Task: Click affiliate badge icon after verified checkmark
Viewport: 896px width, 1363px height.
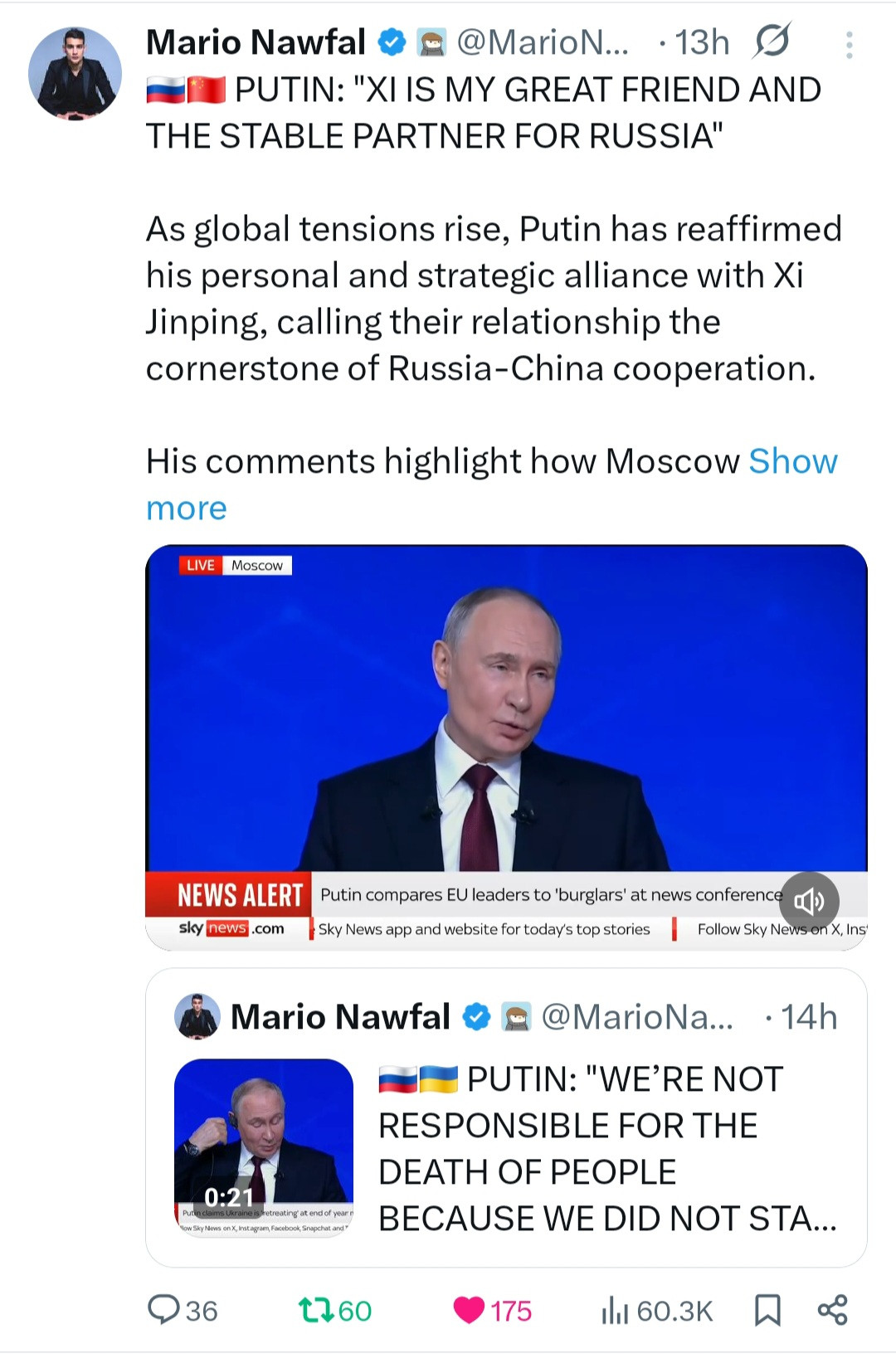Action: [x=431, y=42]
